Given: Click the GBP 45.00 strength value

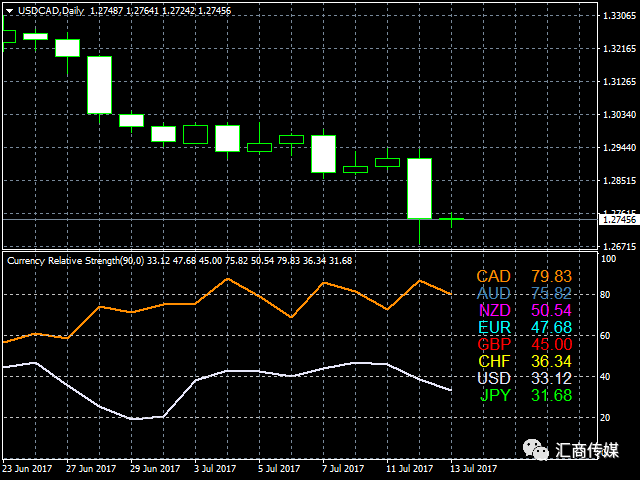Looking at the screenshot, I should [551, 344].
